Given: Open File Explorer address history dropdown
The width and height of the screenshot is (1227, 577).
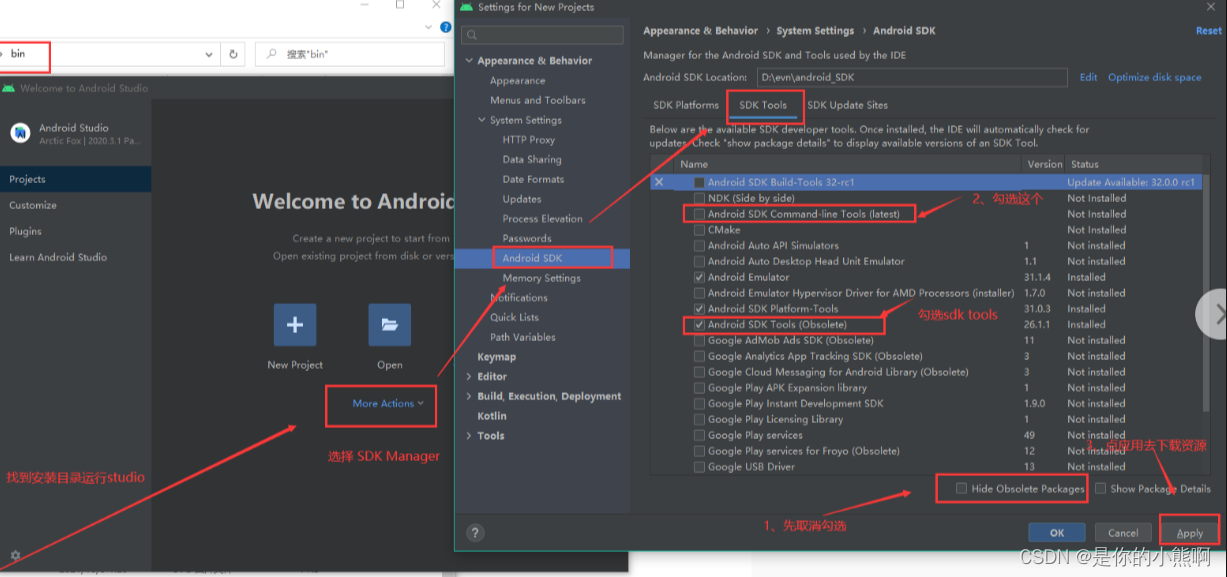Looking at the screenshot, I should coord(211,54).
